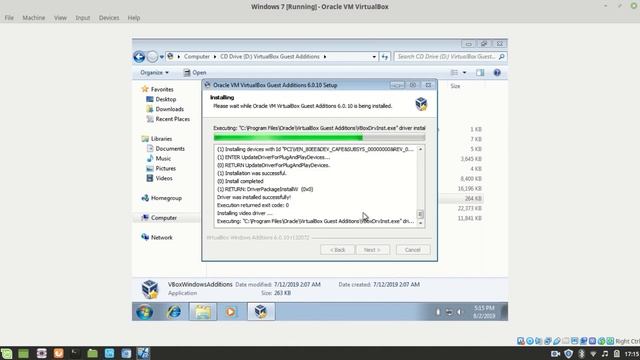Screen dimensions: 640x360
Task: Click the Open toolbar button
Action: [195, 73]
